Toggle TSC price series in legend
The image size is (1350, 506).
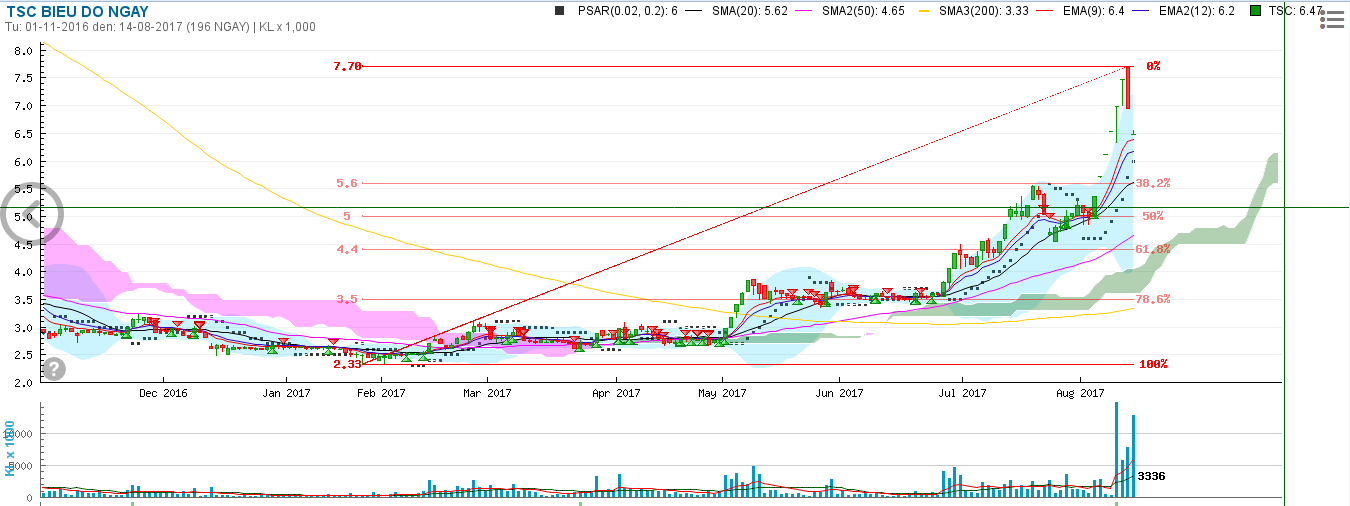click(1297, 10)
